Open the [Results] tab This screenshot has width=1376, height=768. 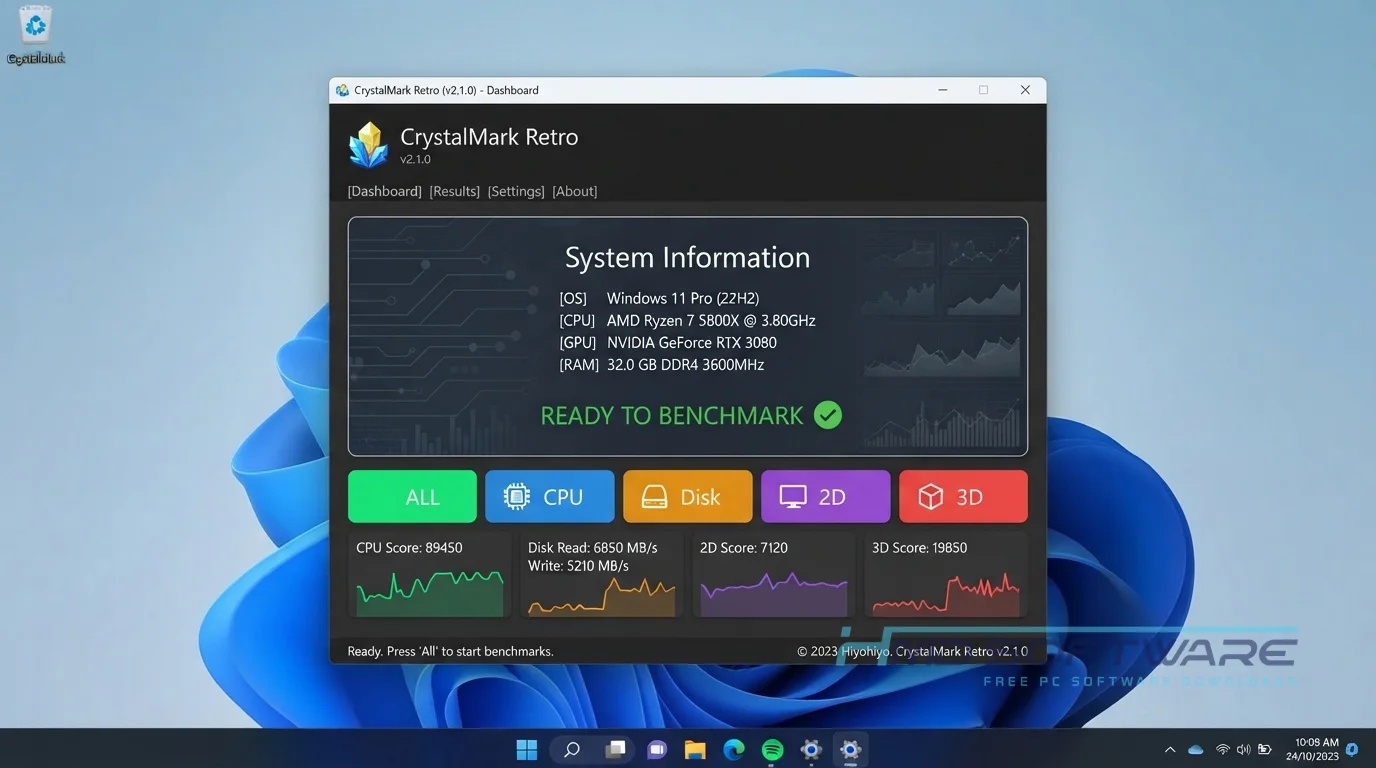454,191
